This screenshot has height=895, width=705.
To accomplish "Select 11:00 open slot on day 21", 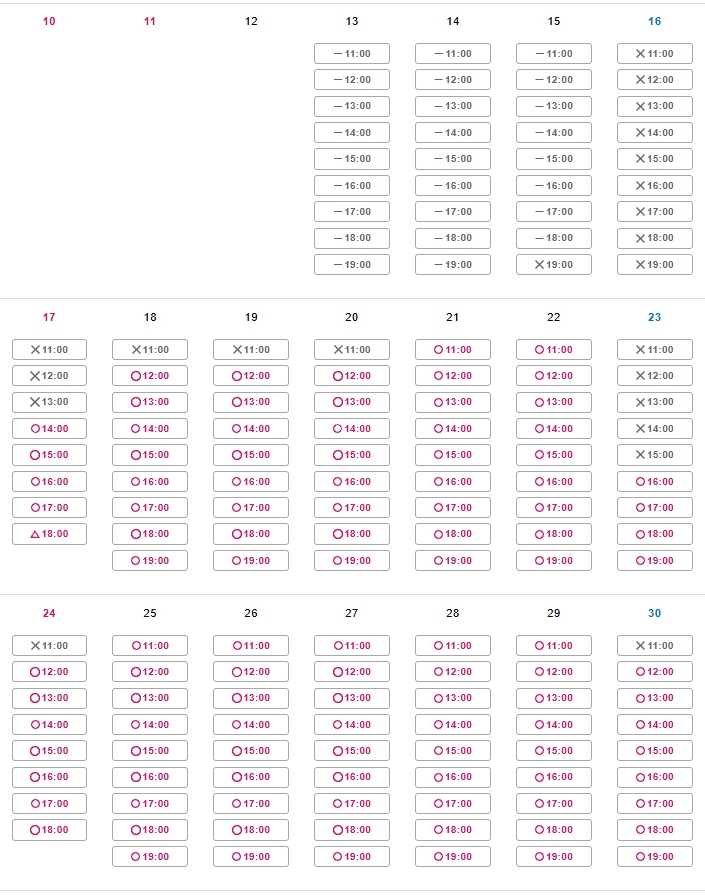I will click(x=453, y=350).
